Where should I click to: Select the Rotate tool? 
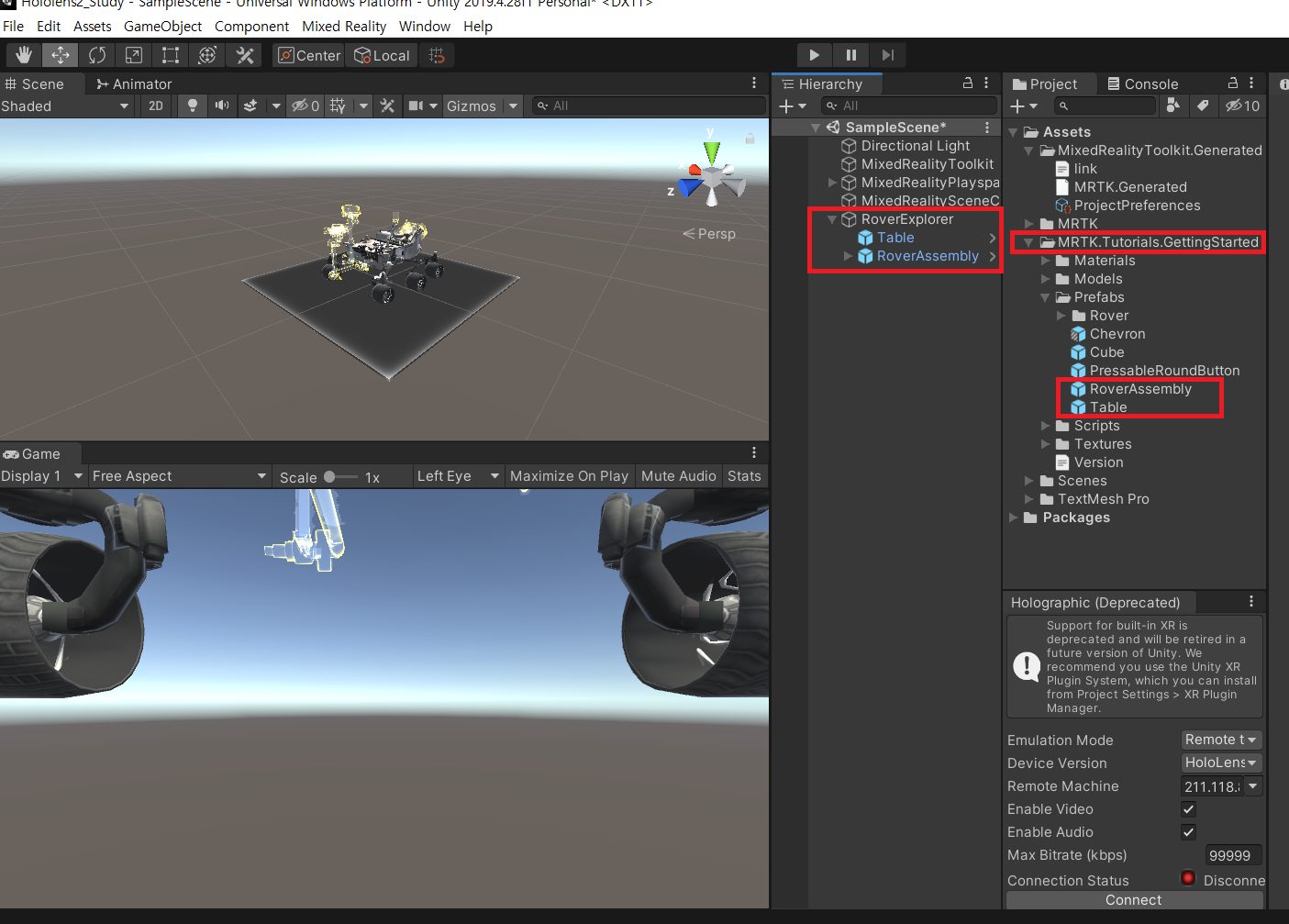97,55
